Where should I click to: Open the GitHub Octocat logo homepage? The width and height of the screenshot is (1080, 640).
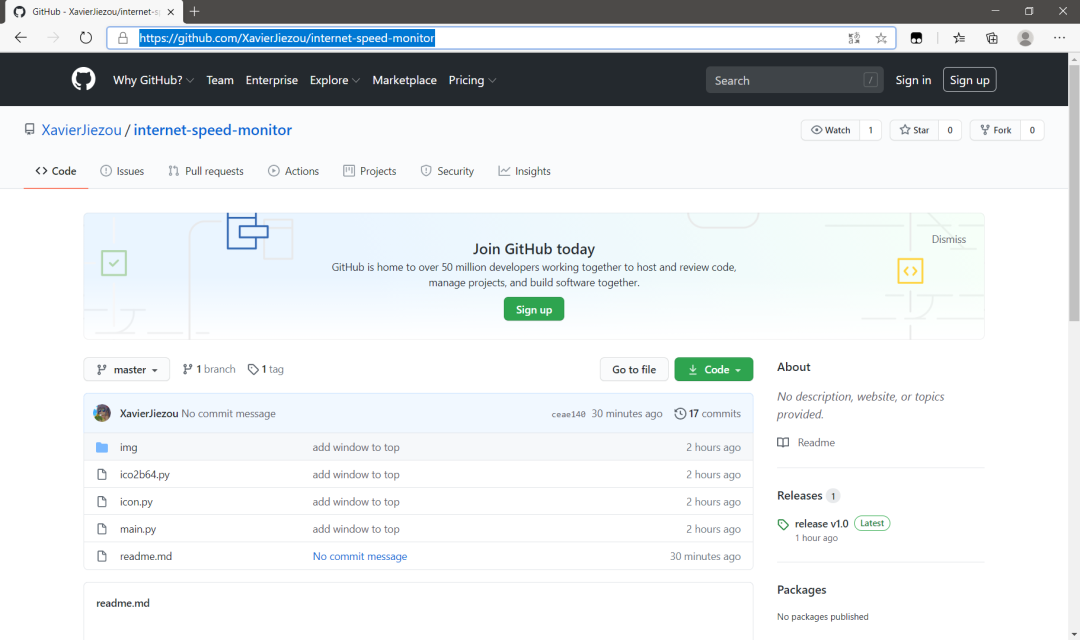83,79
